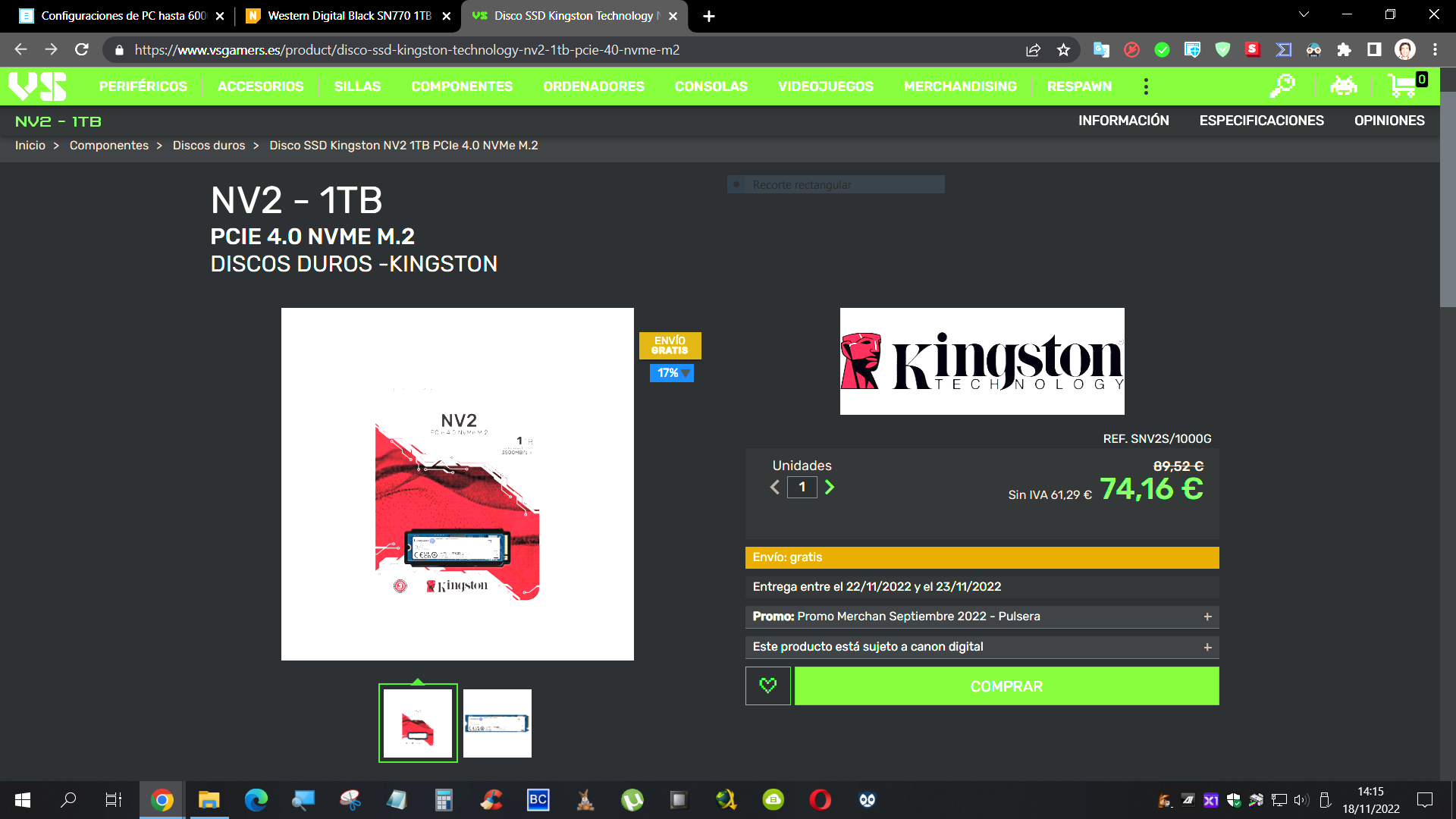
Task: Click the VS Gamers logo
Action: tap(37, 86)
